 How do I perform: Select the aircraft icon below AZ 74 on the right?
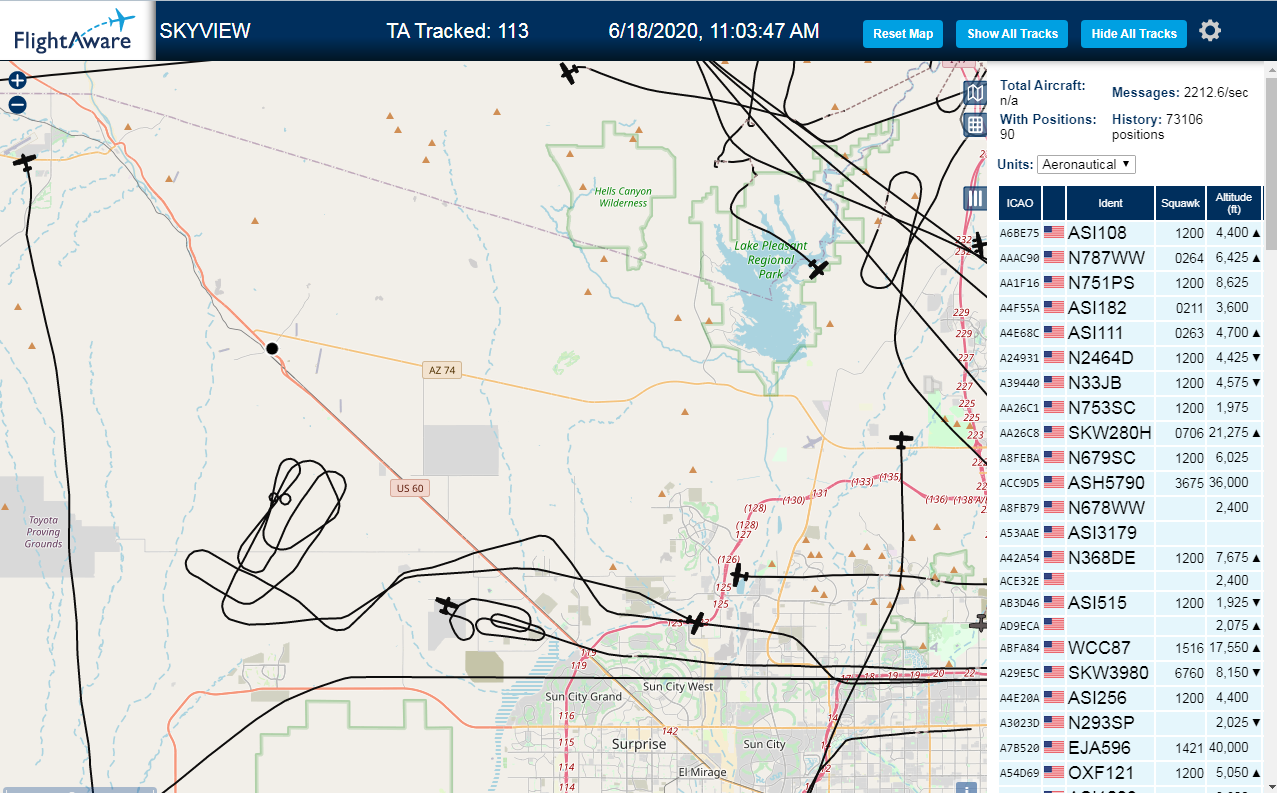pos(901,439)
